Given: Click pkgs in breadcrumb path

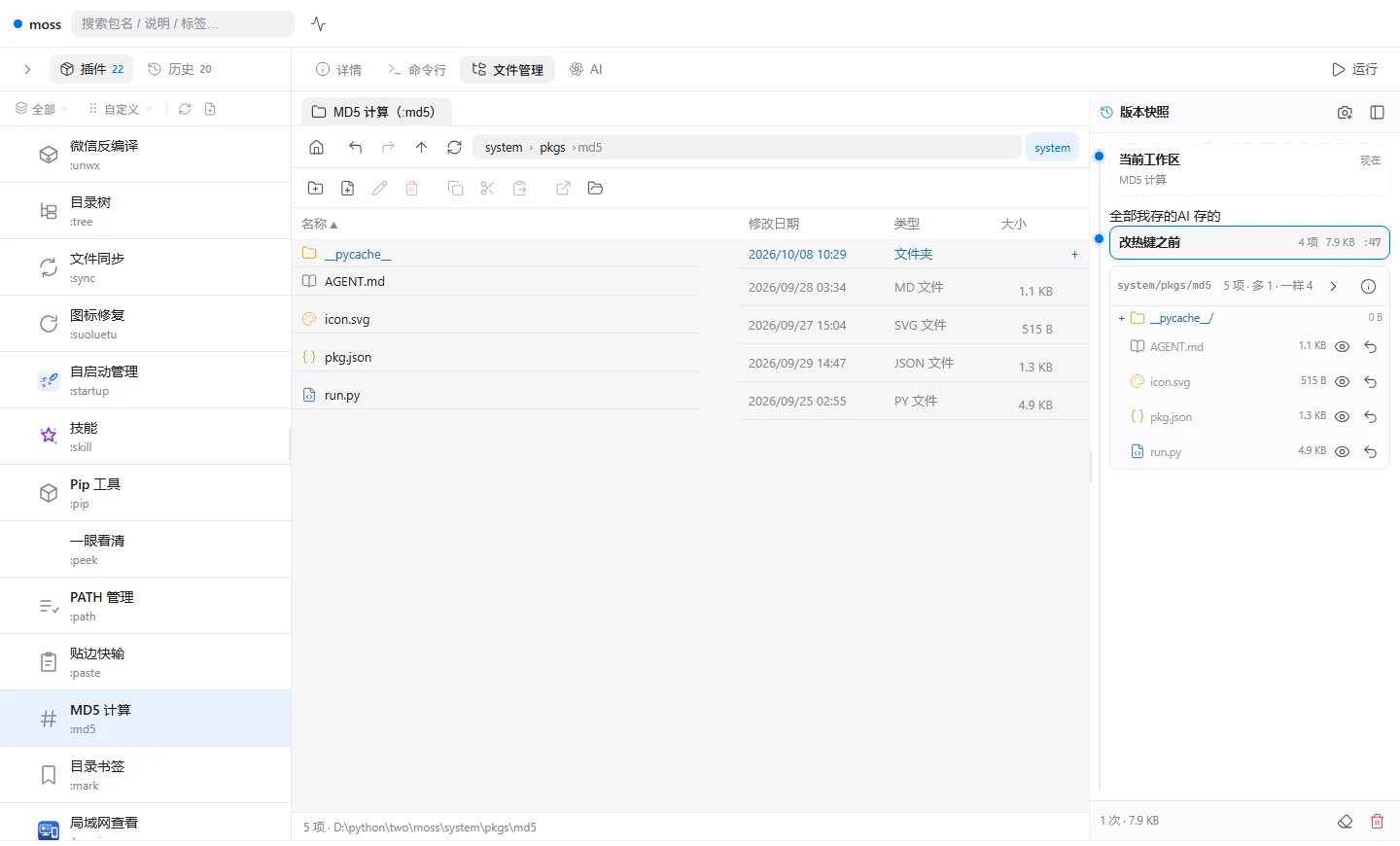Looking at the screenshot, I should coord(552,148).
